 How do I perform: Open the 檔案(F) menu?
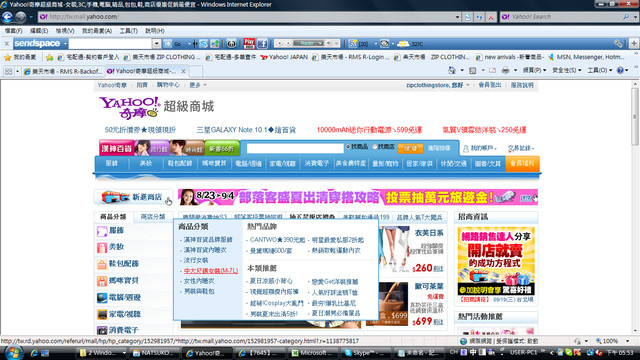13,31
